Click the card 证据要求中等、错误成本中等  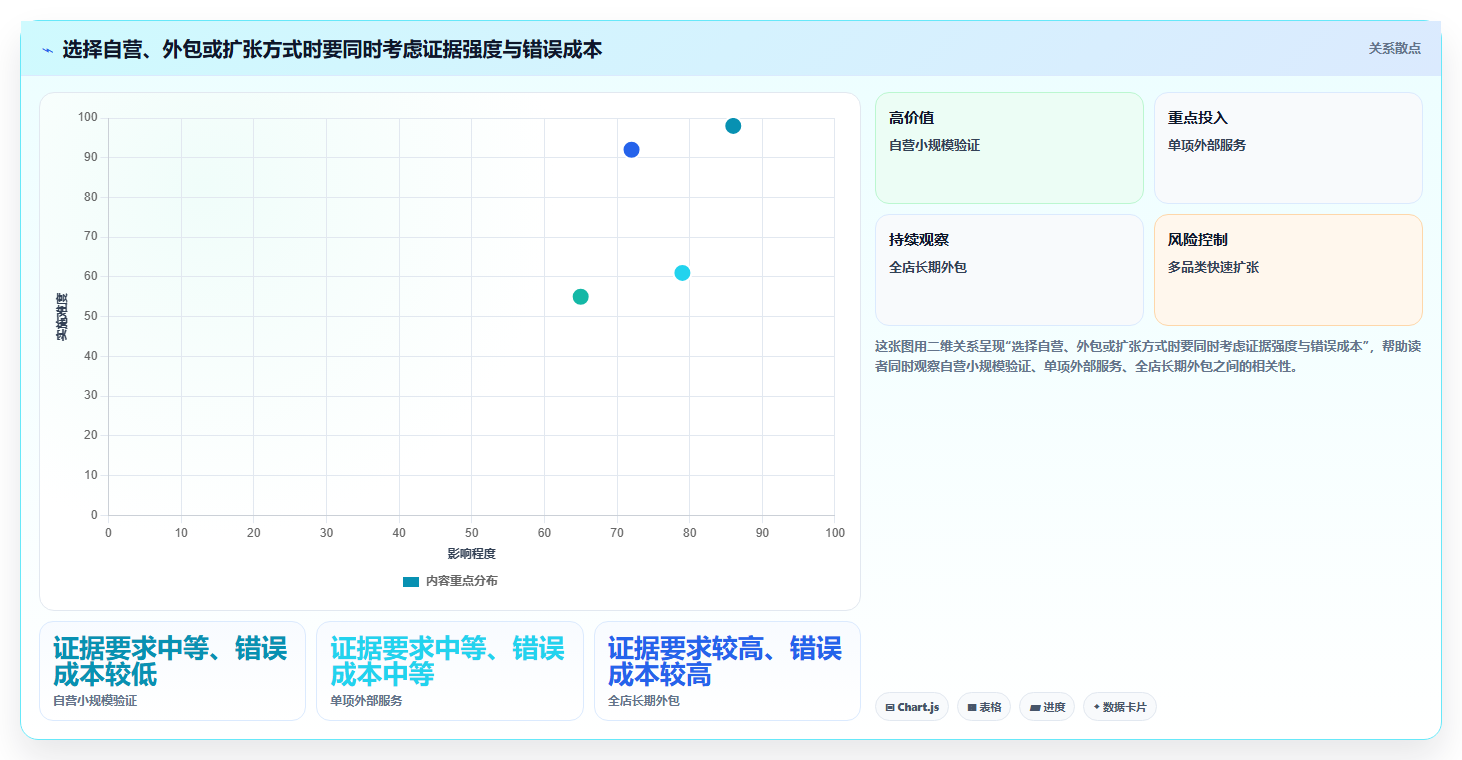450,671
